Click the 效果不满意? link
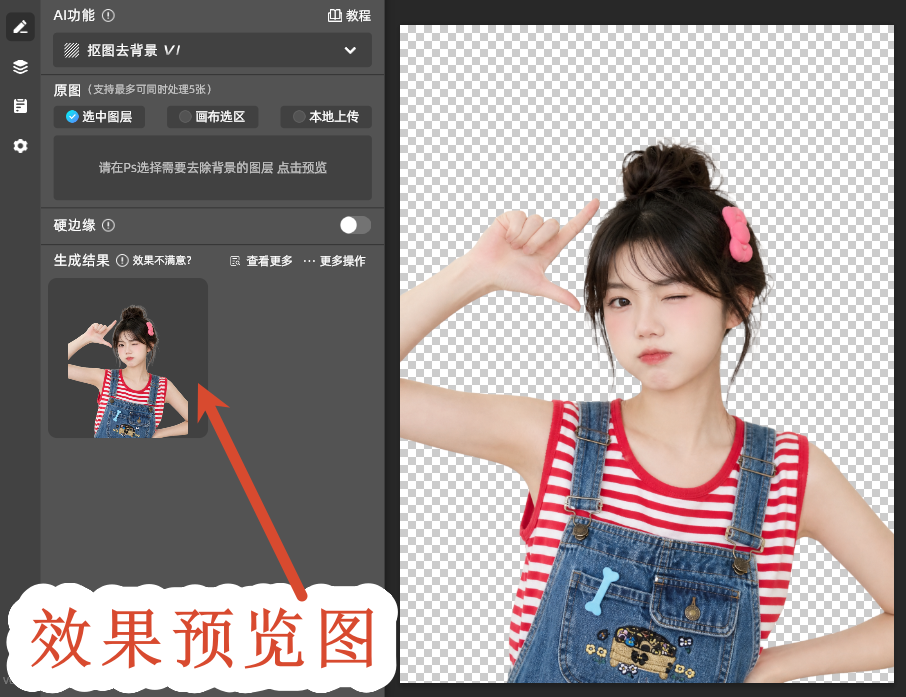The width and height of the screenshot is (906, 697). coord(162,261)
